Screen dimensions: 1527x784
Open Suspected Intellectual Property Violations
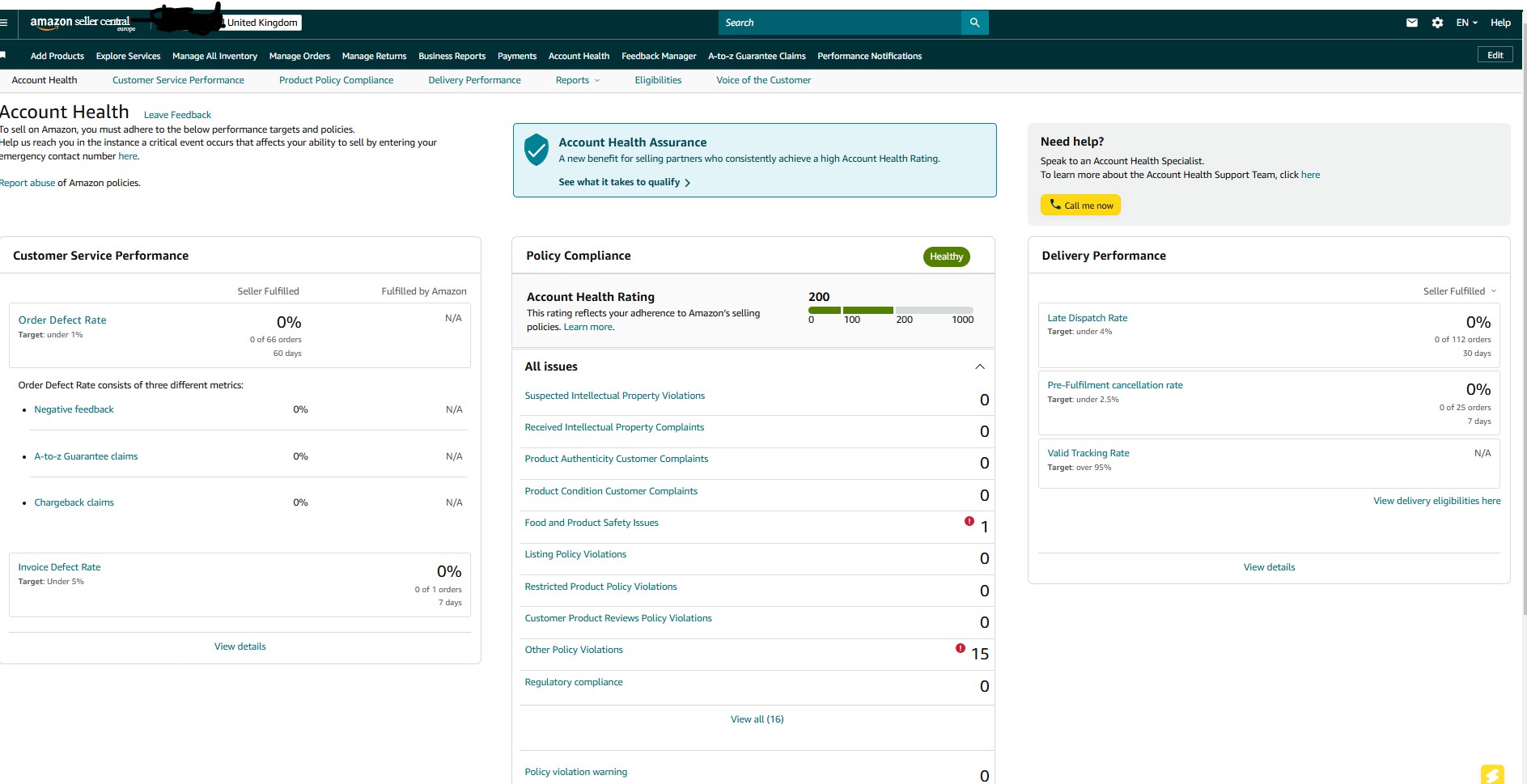click(x=614, y=396)
